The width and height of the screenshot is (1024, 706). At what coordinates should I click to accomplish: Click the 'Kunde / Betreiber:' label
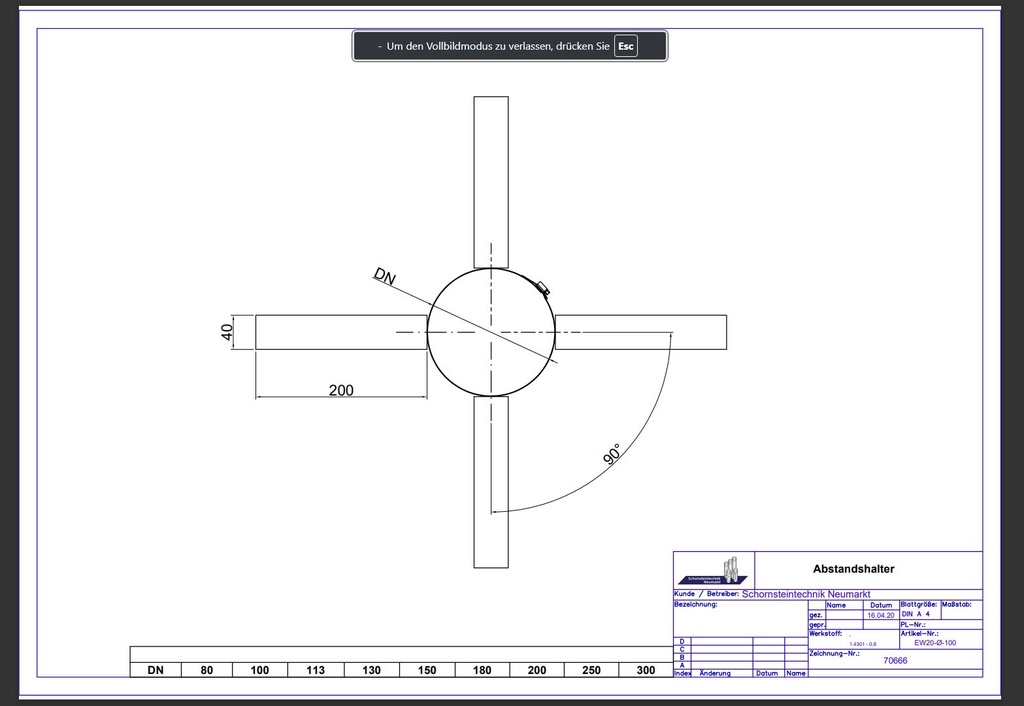(x=707, y=594)
